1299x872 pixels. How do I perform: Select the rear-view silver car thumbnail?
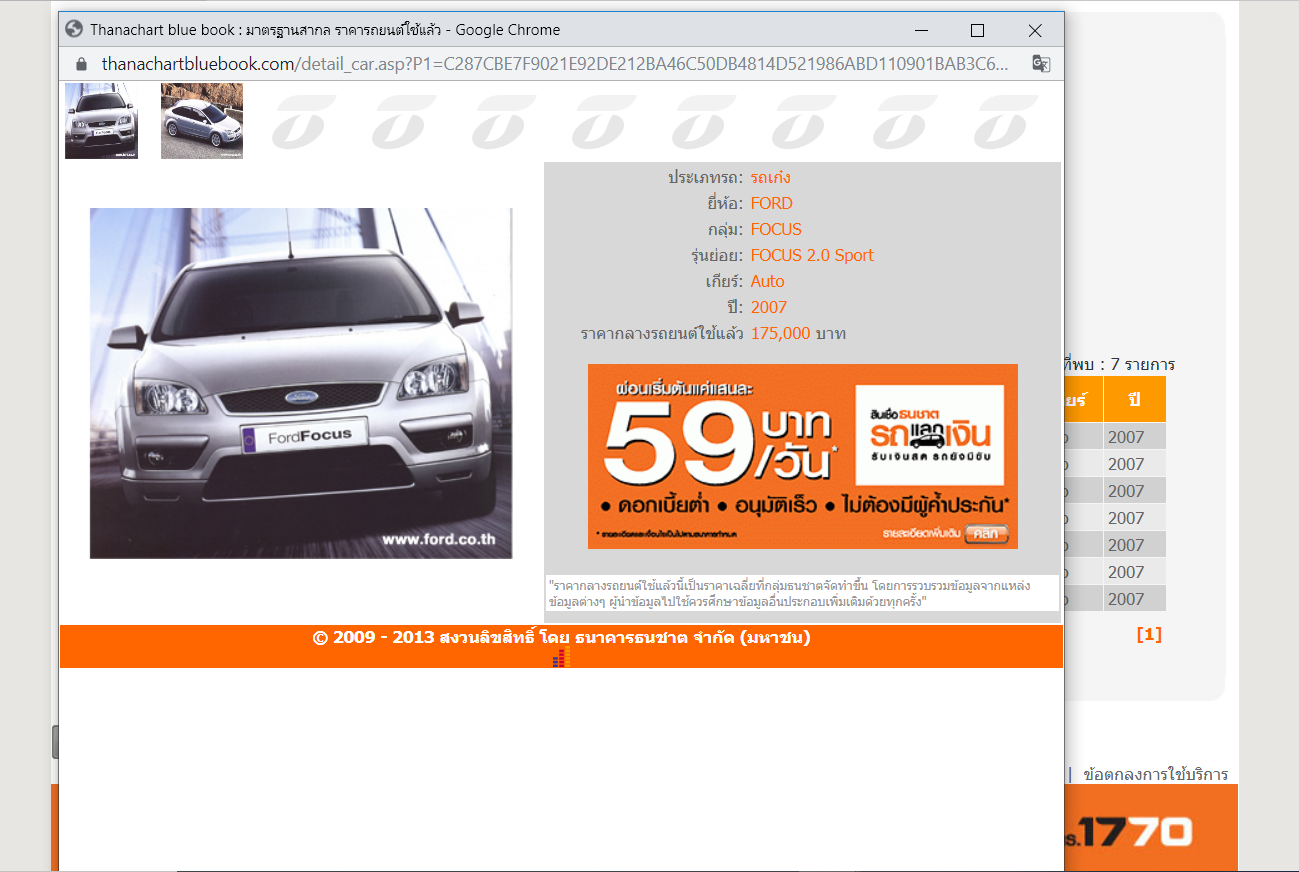[202, 121]
